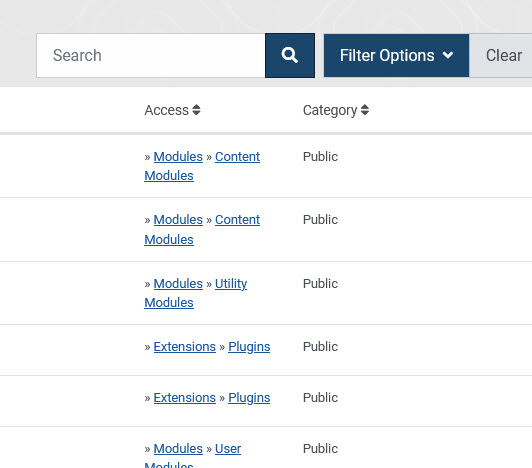532x468 pixels.
Task: Click the magnifying glass search button
Action: 290,55
